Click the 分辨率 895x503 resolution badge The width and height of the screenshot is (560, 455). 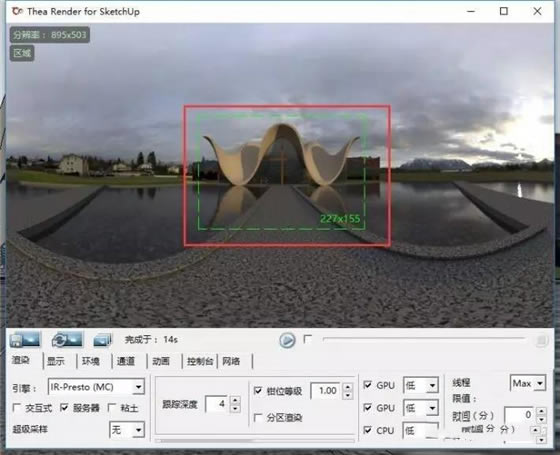point(50,35)
